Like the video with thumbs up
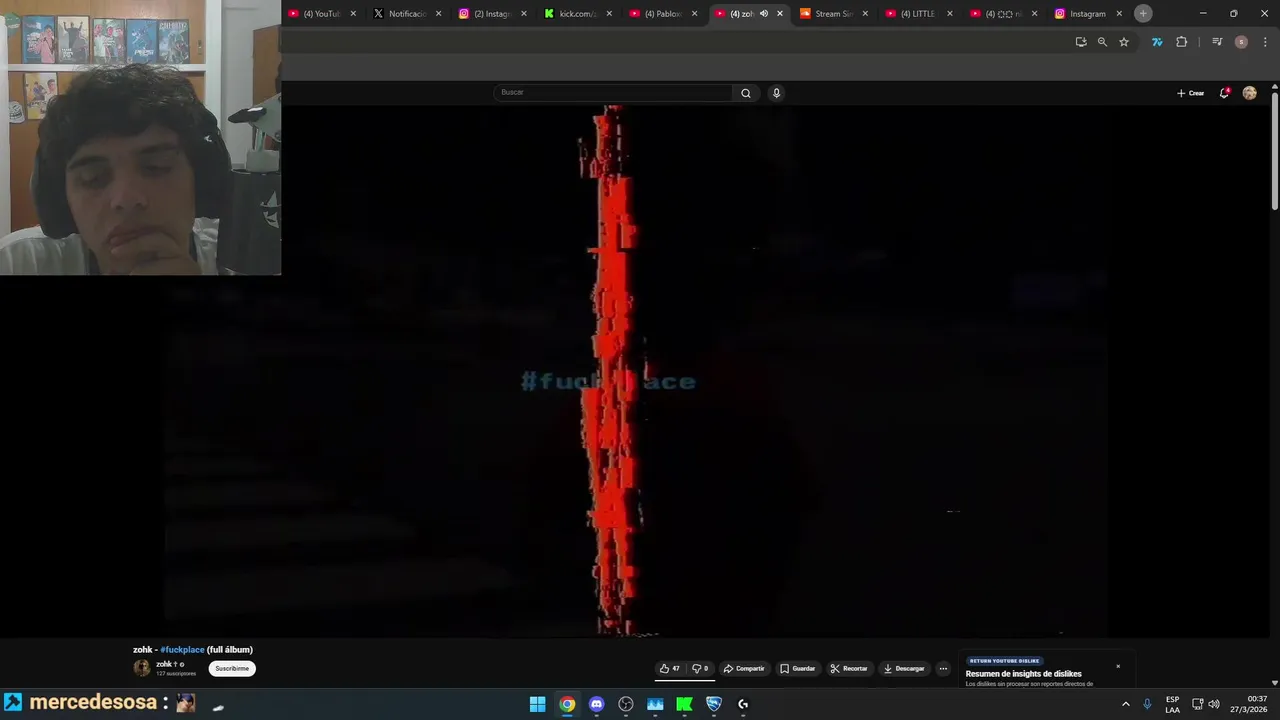Viewport: 1280px width, 720px height. coord(670,668)
